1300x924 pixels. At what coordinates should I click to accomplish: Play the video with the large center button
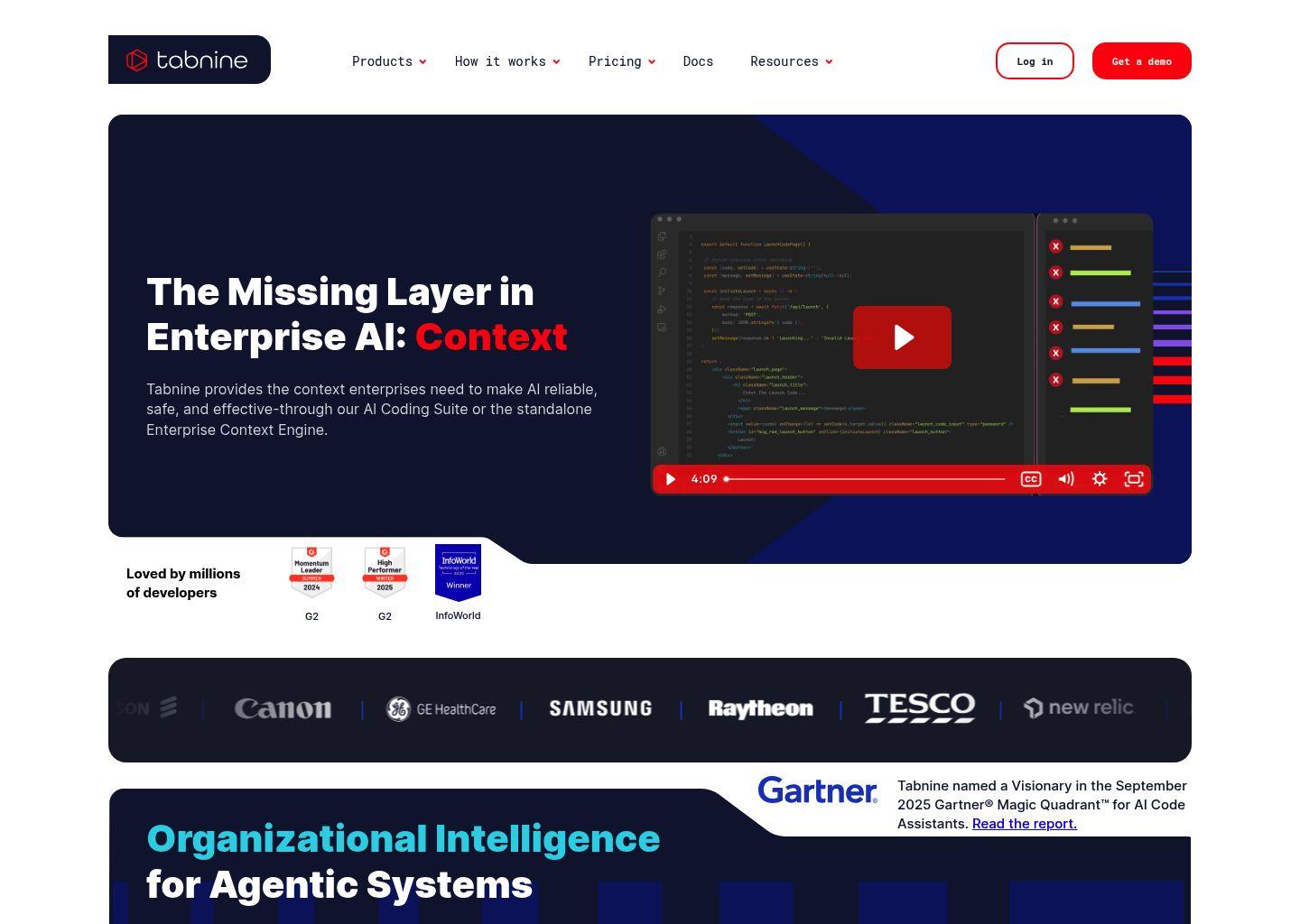[x=902, y=337]
